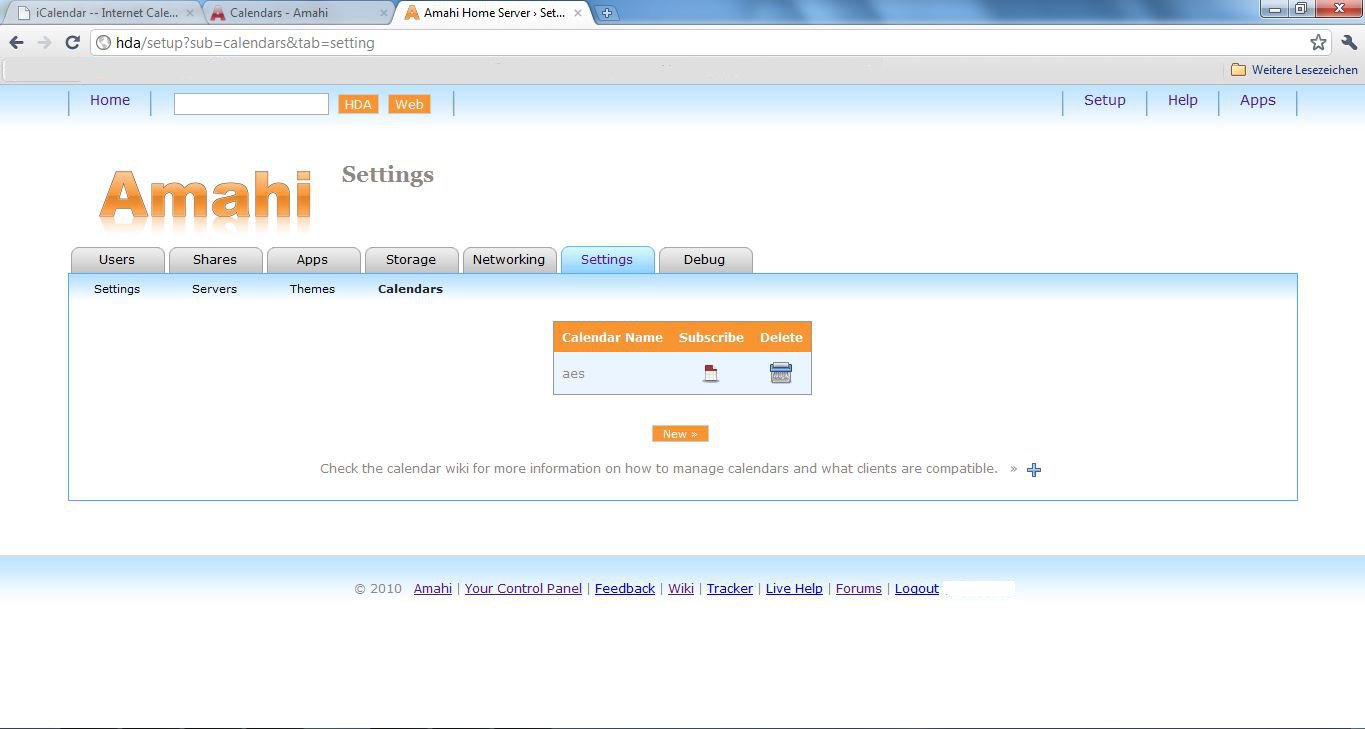Click the orange Web search button

[409, 104]
